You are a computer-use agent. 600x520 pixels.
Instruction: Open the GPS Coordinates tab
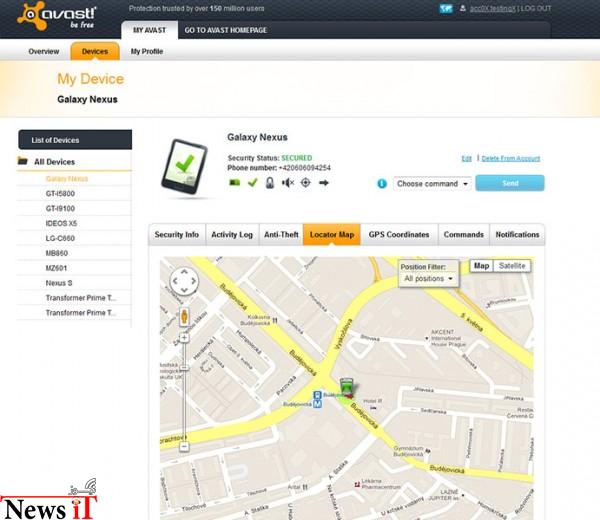pyautogui.click(x=399, y=235)
